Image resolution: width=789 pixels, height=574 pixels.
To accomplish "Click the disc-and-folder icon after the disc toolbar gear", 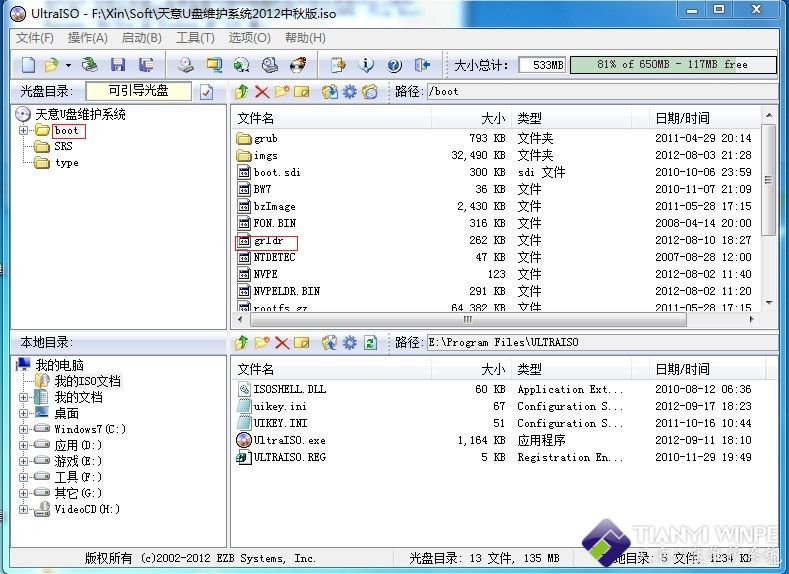I will [x=370, y=92].
